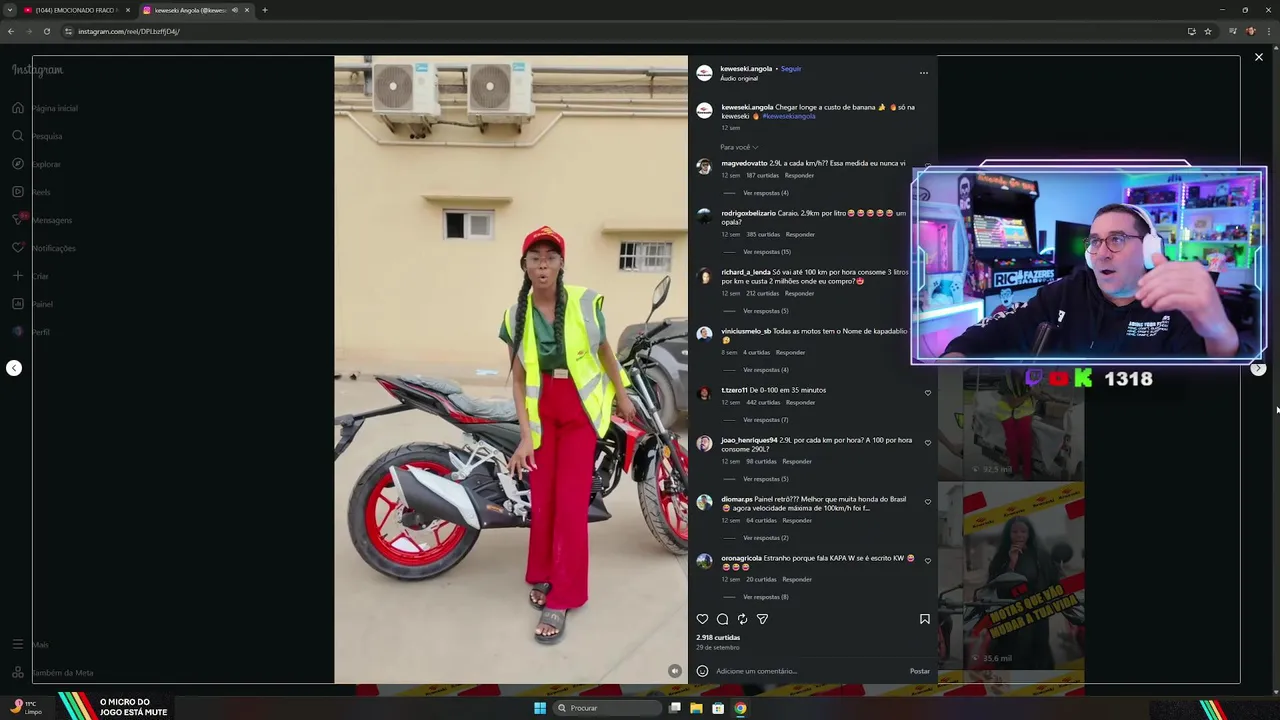Expand Ver respostas (2) under diomar.ps

tap(766, 538)
